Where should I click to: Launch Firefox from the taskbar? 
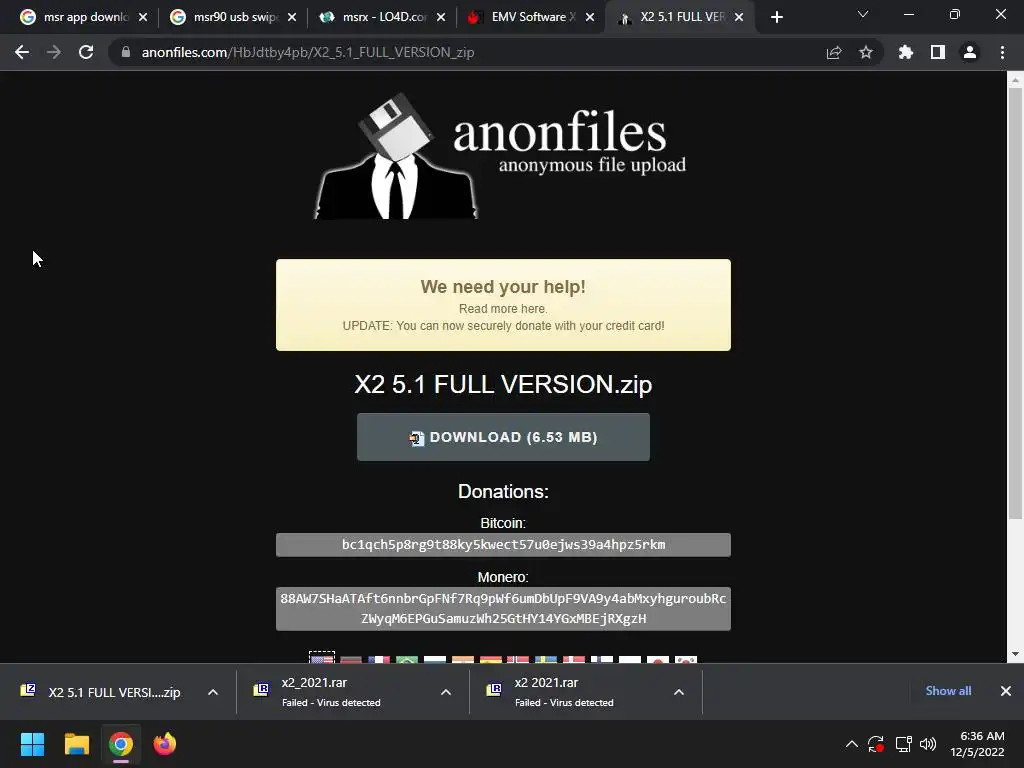tap(165, 744)
